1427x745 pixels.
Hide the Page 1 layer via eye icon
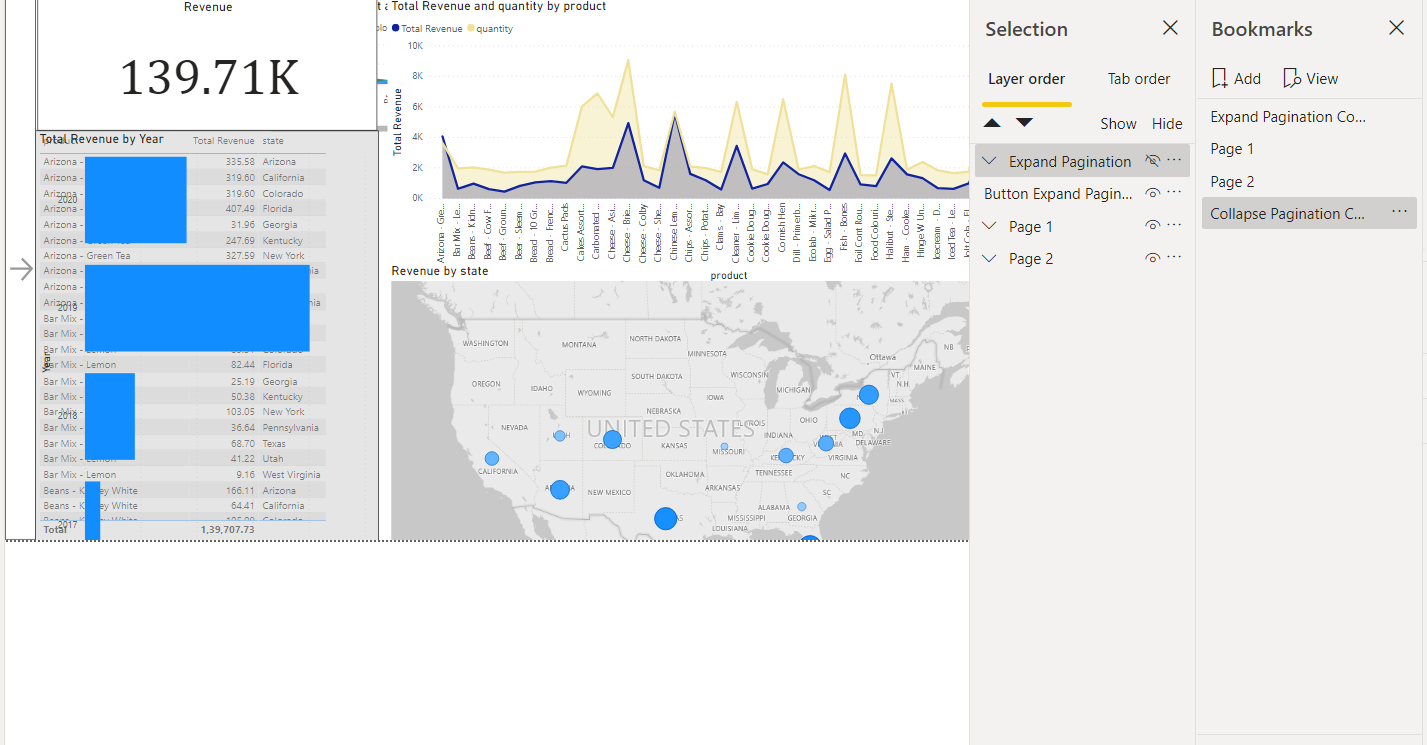[1152, 226]
